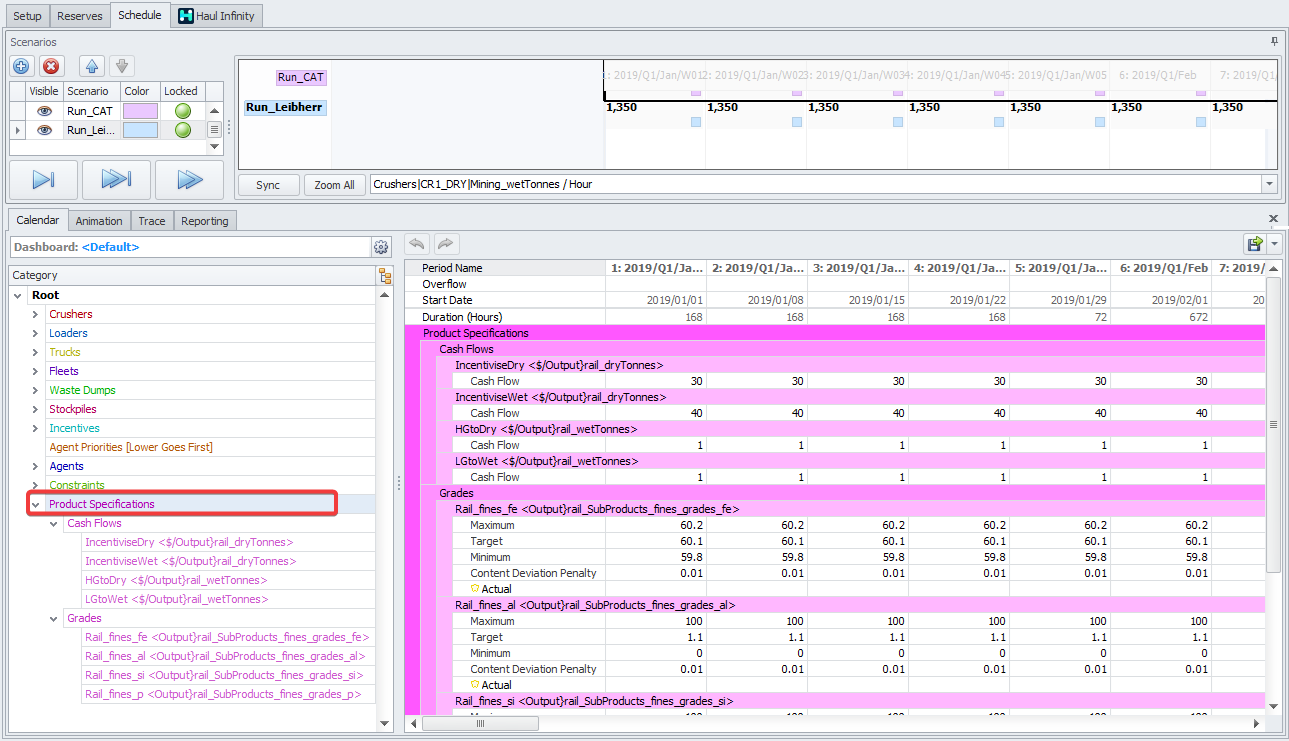Click the category tree layout icon
1289x741 pixels.
[x=385, y=276]
